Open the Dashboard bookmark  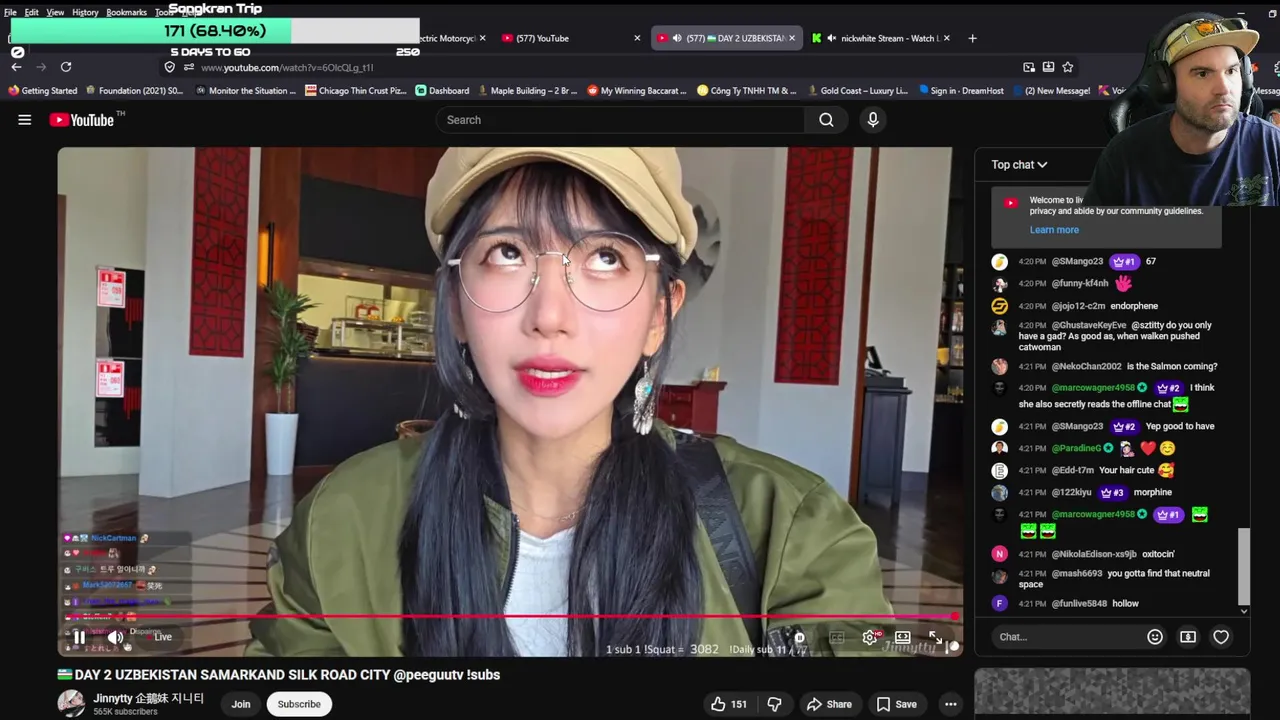tap(442, 90)
